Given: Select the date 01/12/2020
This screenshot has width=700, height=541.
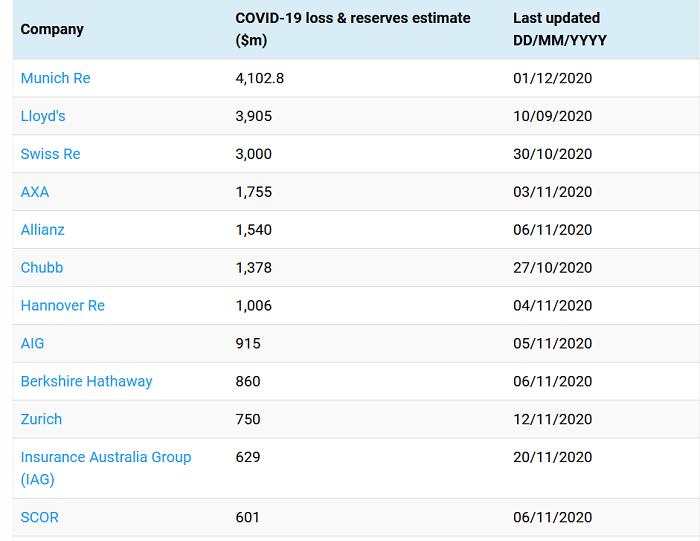Looking at the screenshot, I should (x=552, y=79).
